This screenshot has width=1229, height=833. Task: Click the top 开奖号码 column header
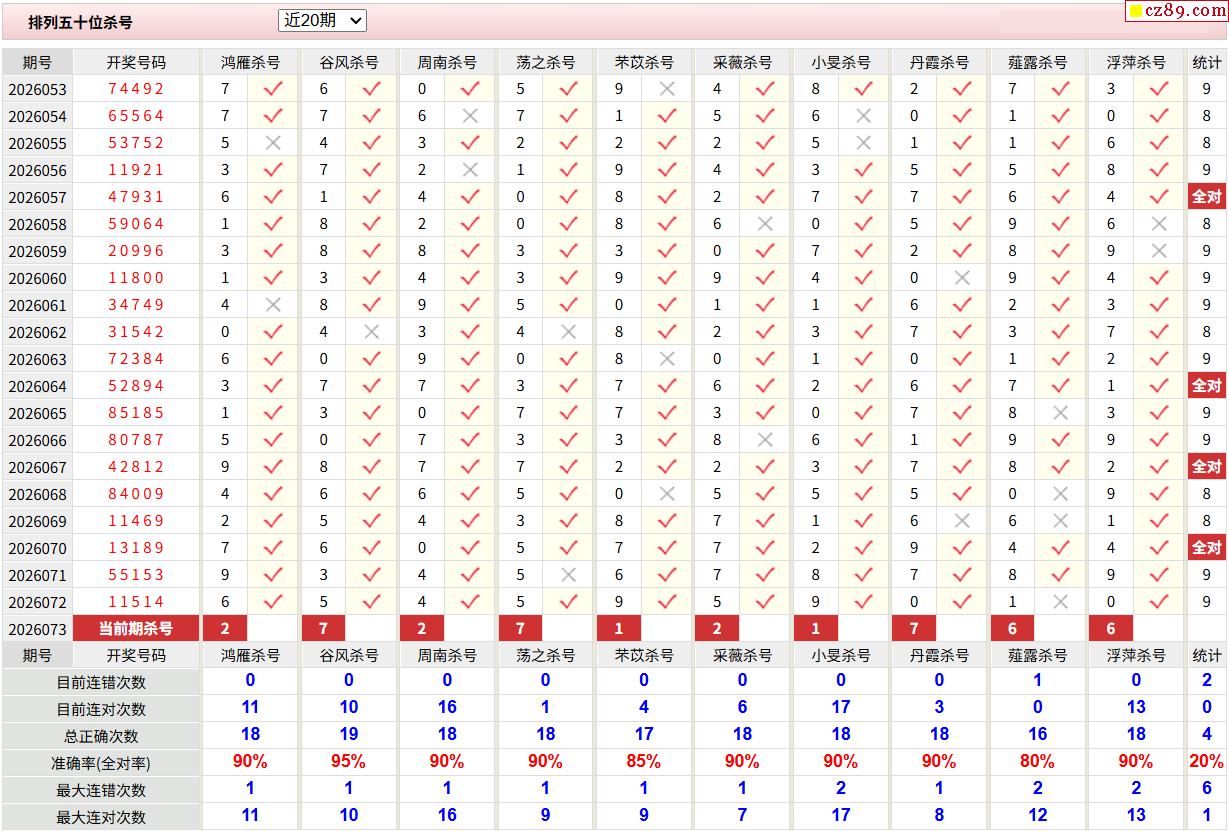(x=136, y=62)
